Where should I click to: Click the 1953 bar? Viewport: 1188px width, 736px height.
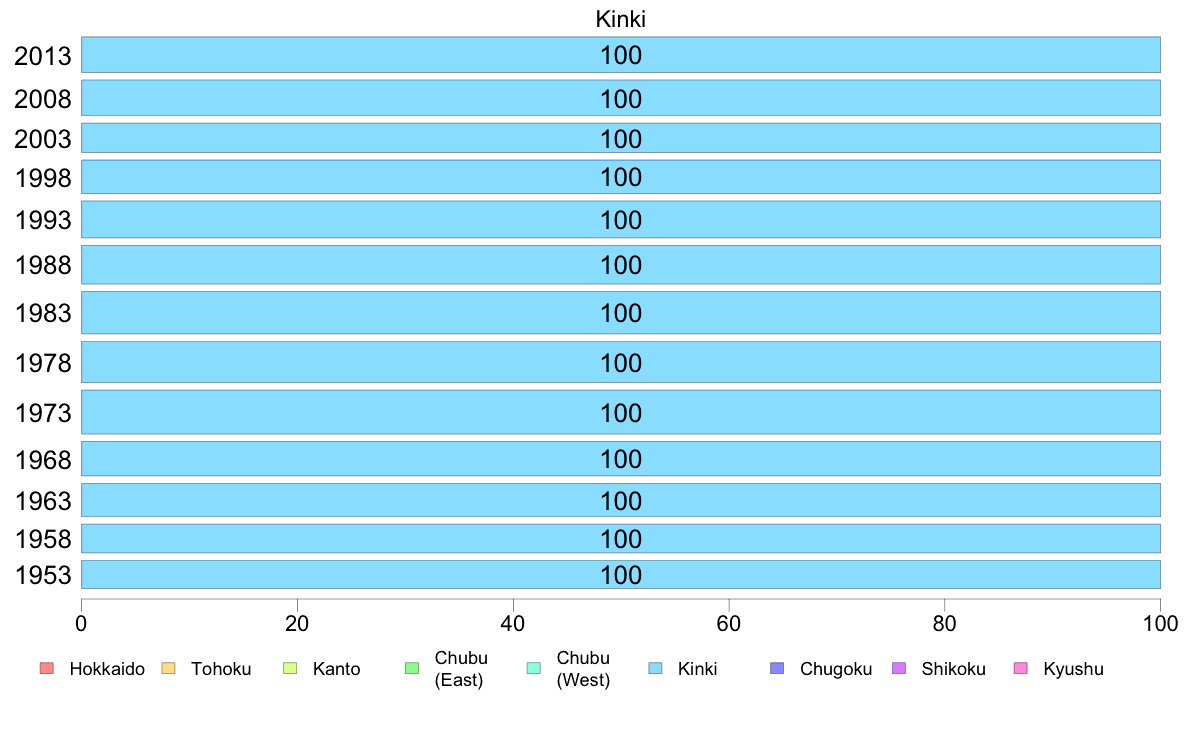pos(621,575)
